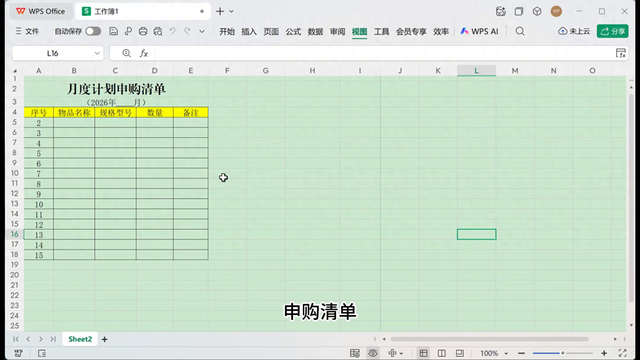Open the new tab dropdown arrow
Viewport: 640px width, 360px height.
(x=231, y=11)
